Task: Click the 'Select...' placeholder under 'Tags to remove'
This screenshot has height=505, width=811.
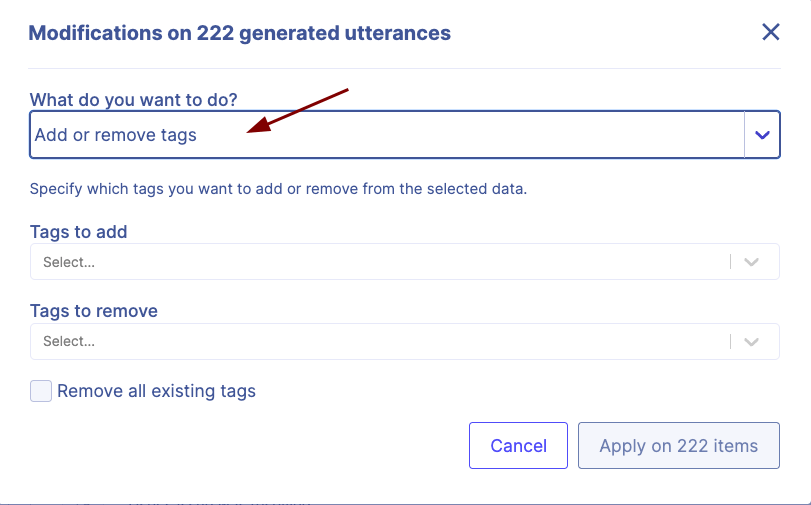Action: pyautogui.click(x=69, y=341)
